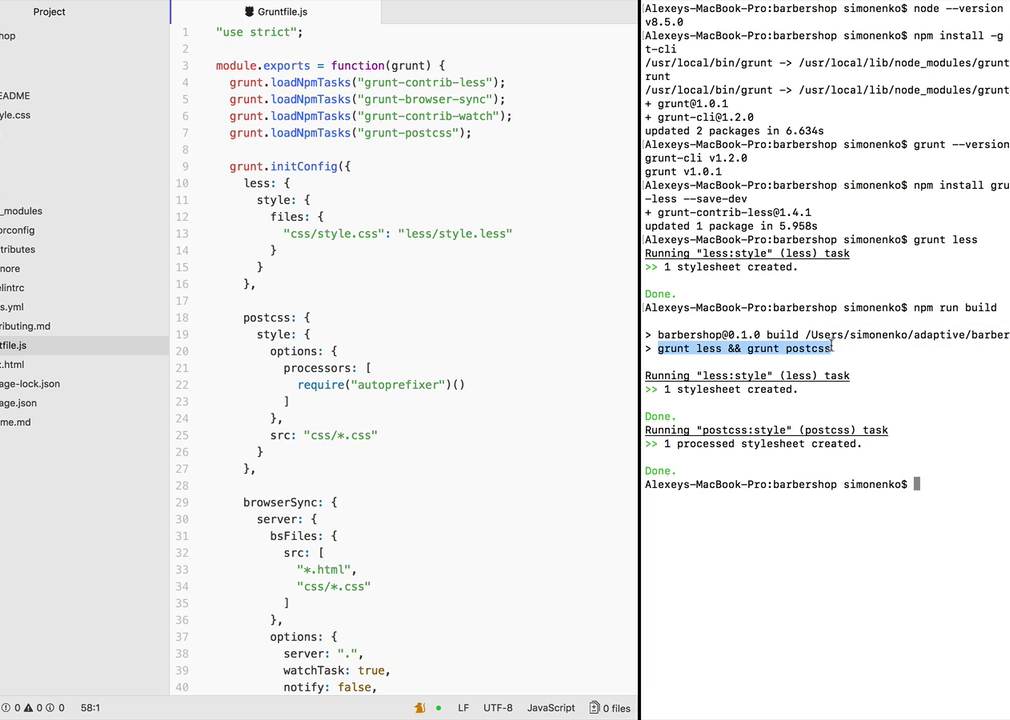Viewport: 1010px width, 720px height.
Task: Click 'Running "postcss:style" (postcss) task' terminal line
Action: (767, 430)
